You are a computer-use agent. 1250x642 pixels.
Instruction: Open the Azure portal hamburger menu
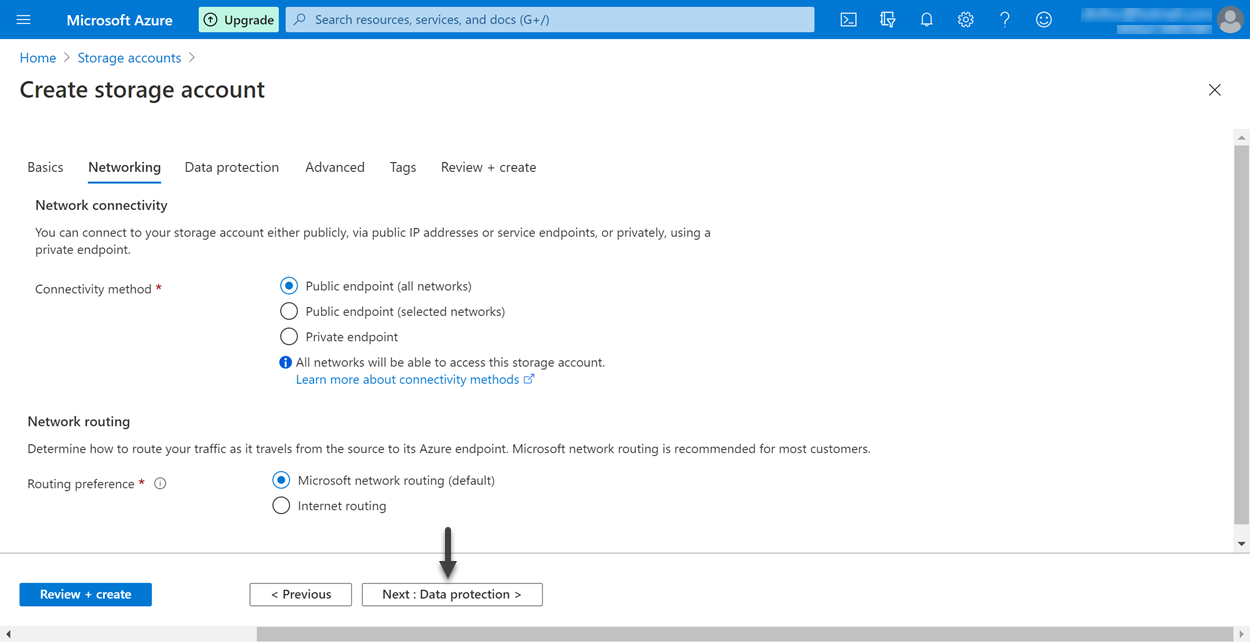pos(24,19)
